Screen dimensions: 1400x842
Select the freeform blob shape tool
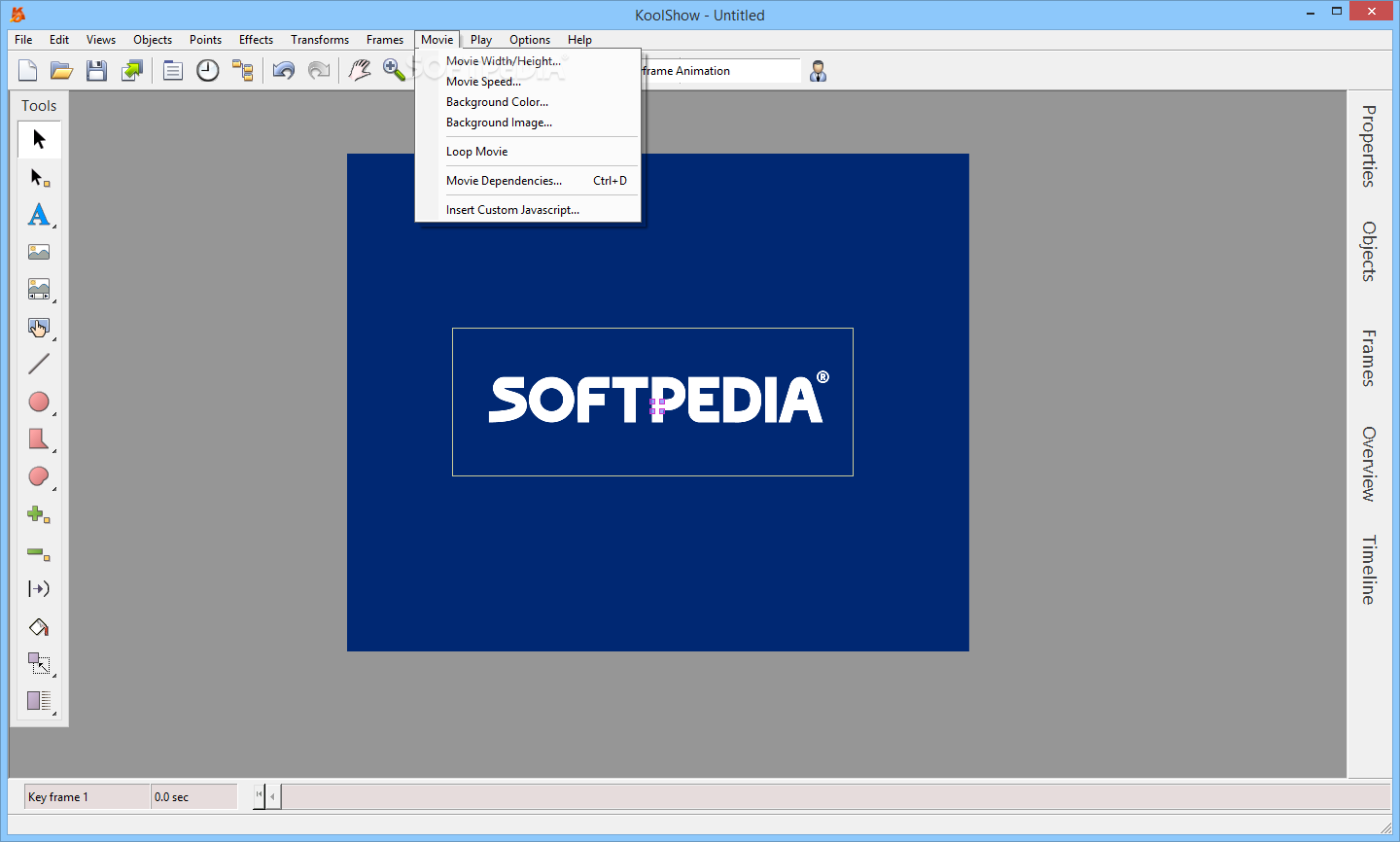tap(39, 476)
